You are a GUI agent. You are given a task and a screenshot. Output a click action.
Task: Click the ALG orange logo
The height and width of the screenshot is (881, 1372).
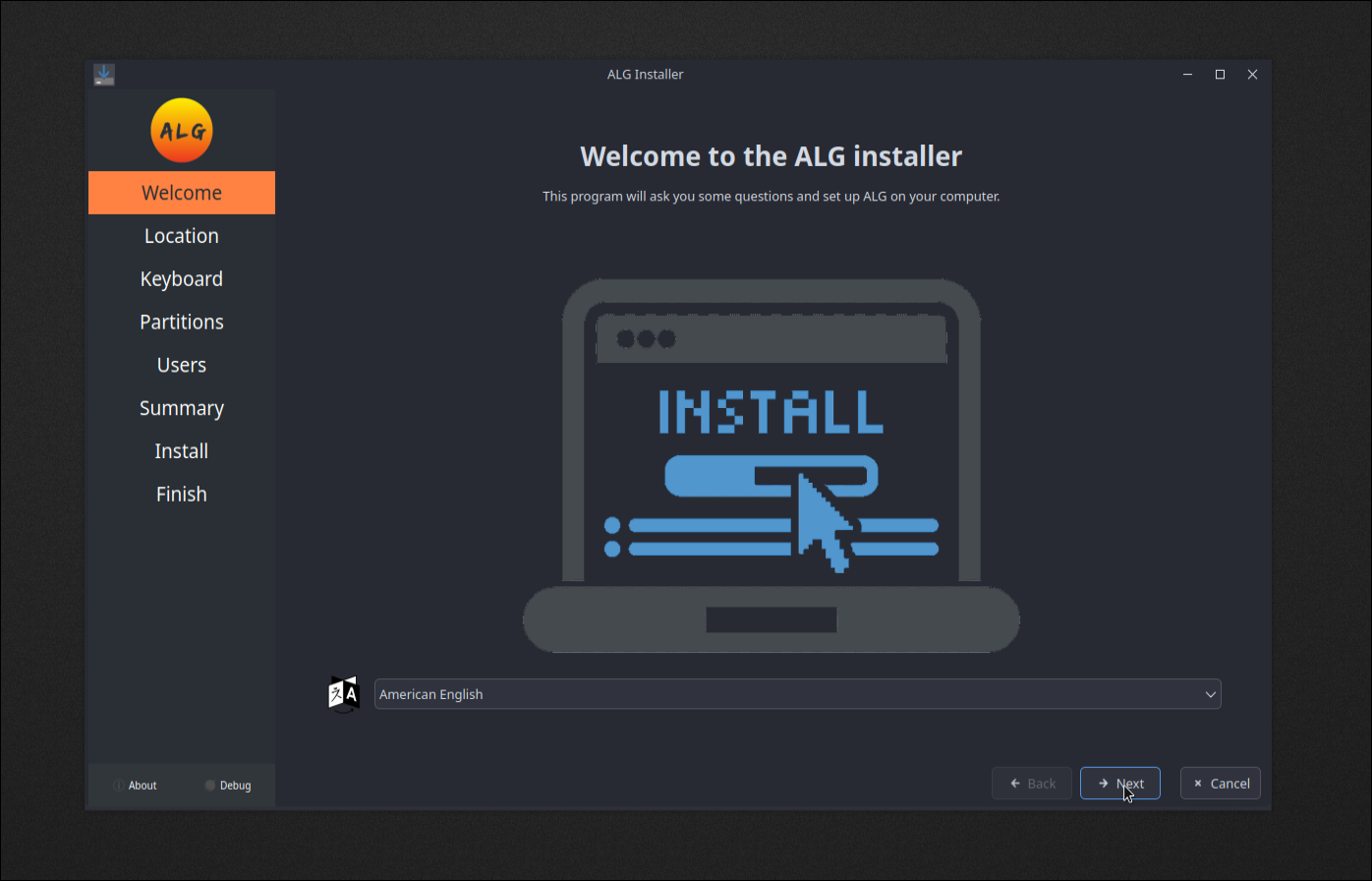point(182,130)
